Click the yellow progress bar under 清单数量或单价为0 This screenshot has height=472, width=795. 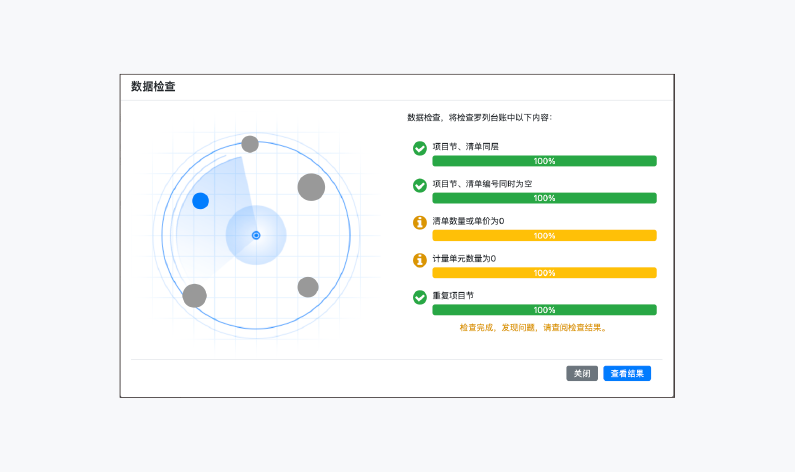[x=544, y=236]
